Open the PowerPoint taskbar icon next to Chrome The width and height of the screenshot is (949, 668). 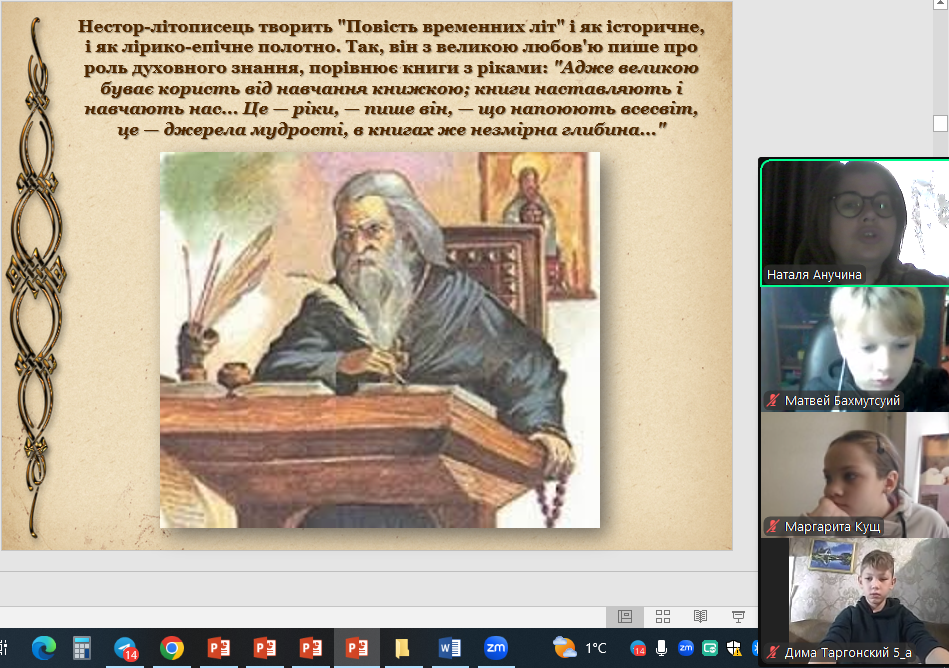pos(218,648)
